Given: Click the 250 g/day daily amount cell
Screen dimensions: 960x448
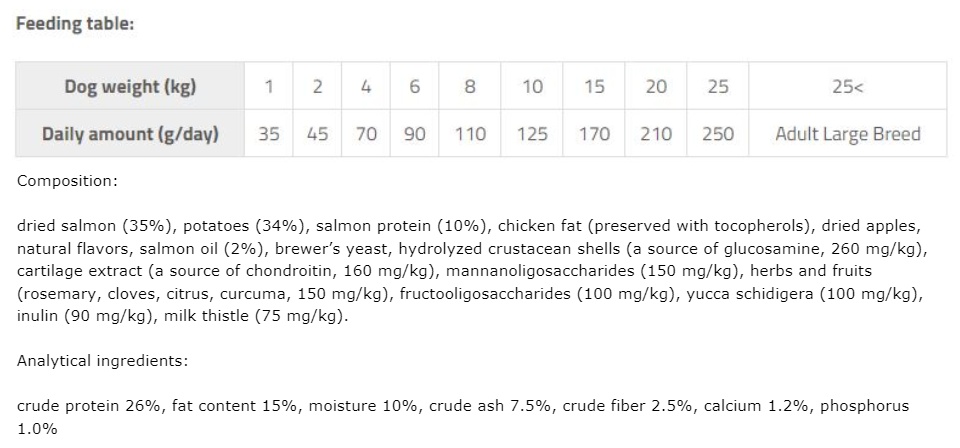Looking at the screenshot, I should 718,133.
